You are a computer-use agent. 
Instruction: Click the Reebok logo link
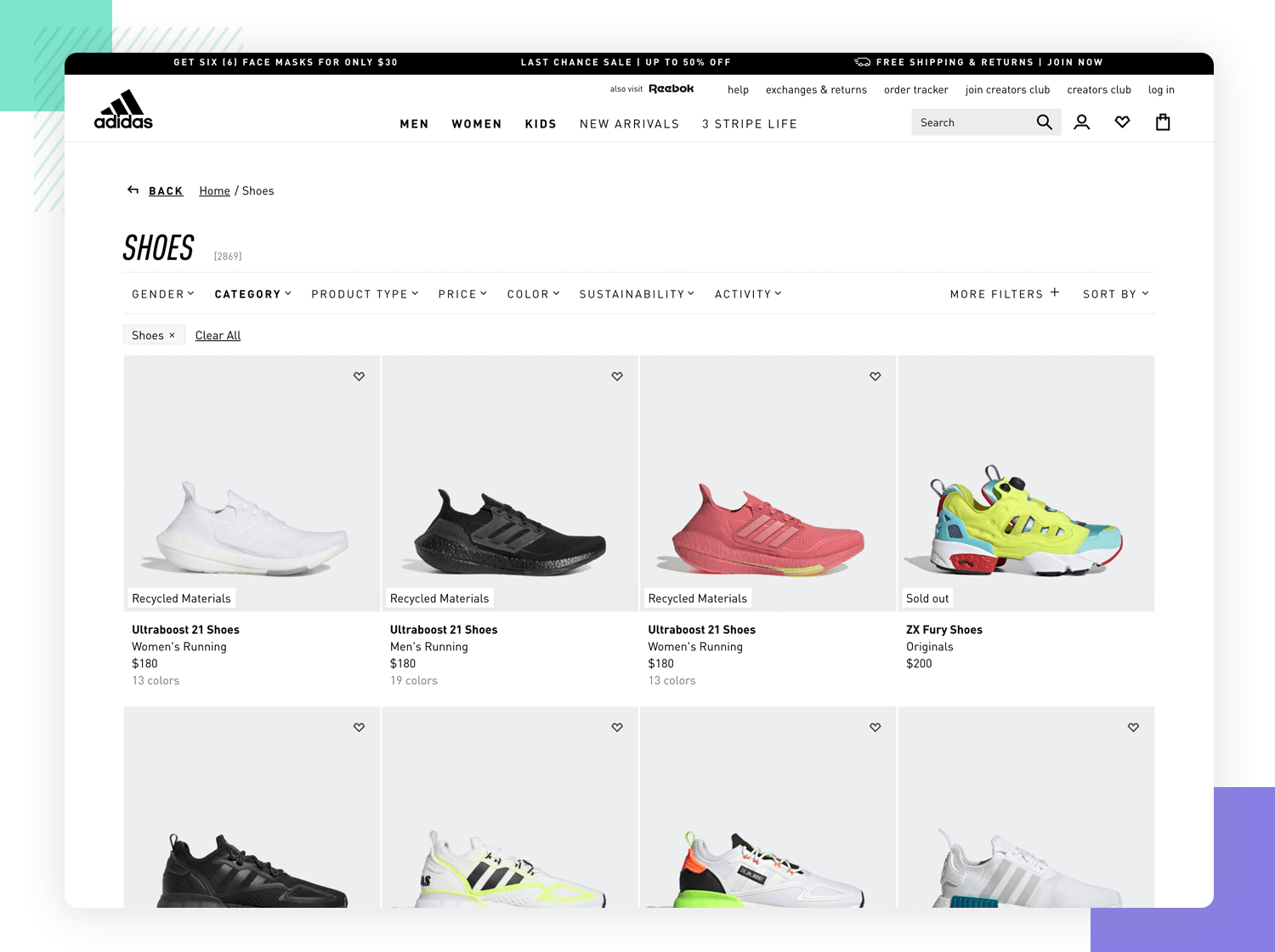(x=671, y=88)
